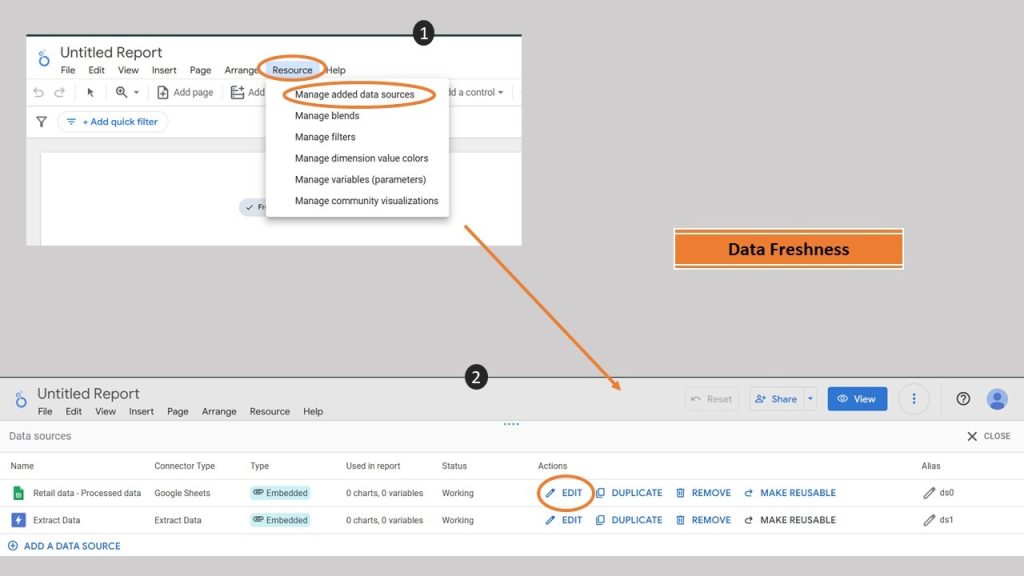1024x576 pixels.
Task: Click the Connector Type column header
Action: pos(184,466)
